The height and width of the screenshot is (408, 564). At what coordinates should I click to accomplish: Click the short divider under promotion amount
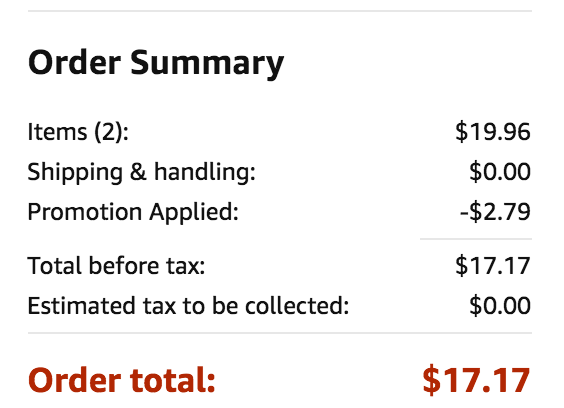(x=476, y=239)
